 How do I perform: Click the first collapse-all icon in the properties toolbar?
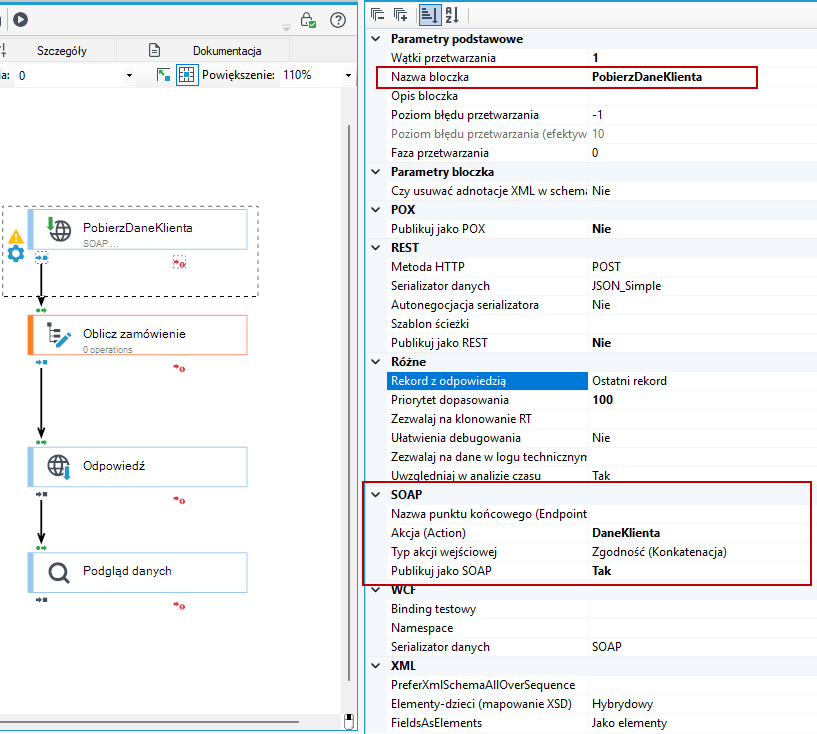pyautogui.click(x=377, y=15)
